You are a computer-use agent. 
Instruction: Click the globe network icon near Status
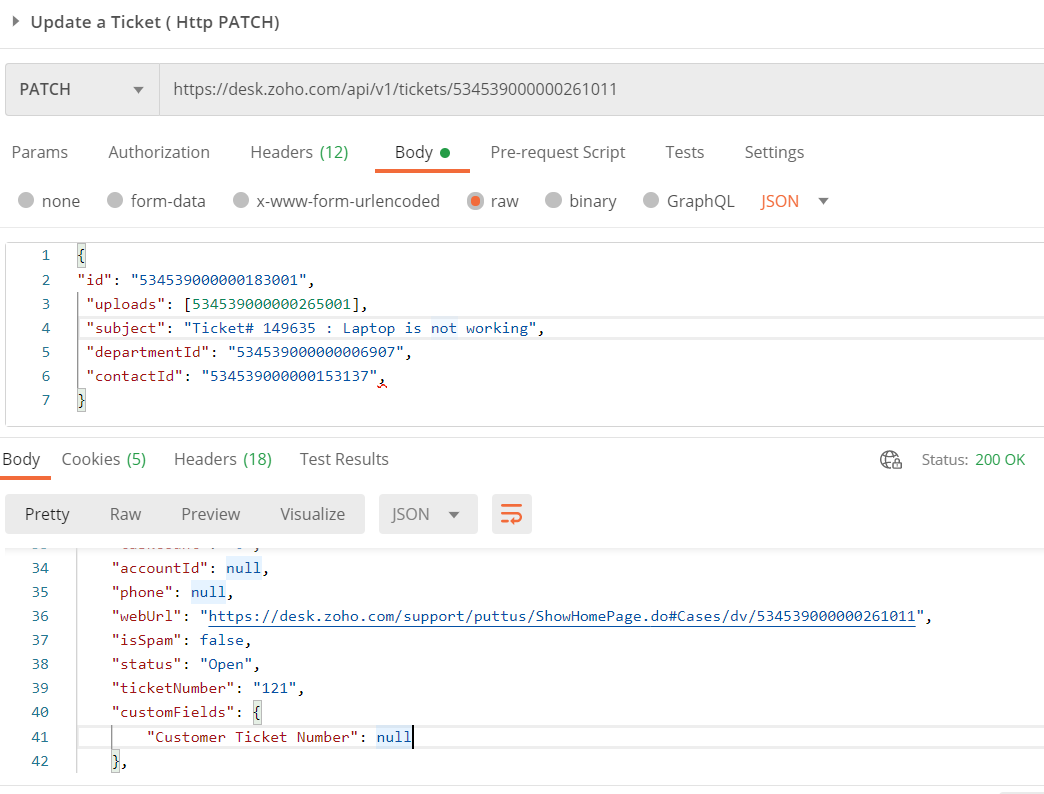click(890, 460)
